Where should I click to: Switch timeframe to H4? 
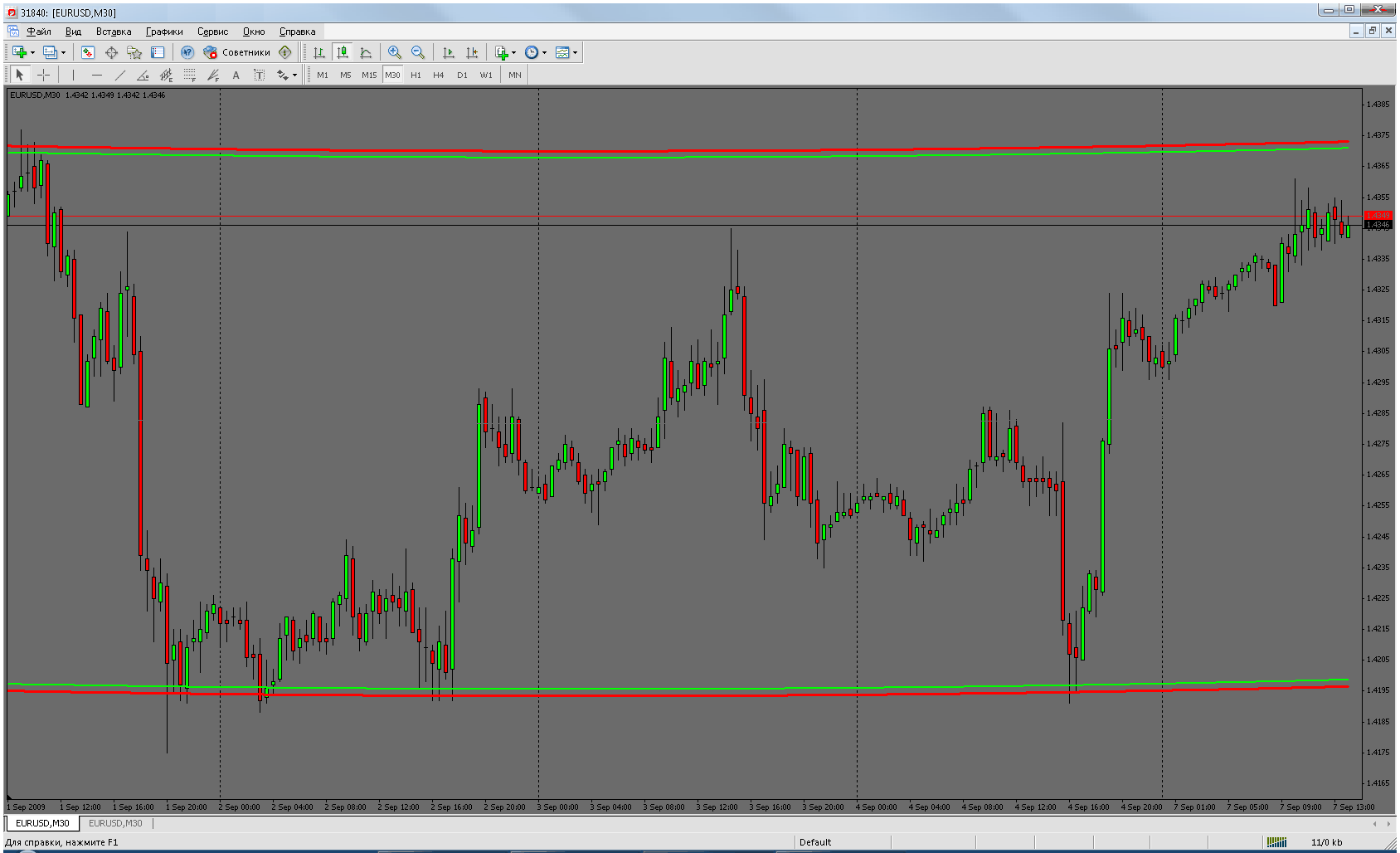(438, 75)
